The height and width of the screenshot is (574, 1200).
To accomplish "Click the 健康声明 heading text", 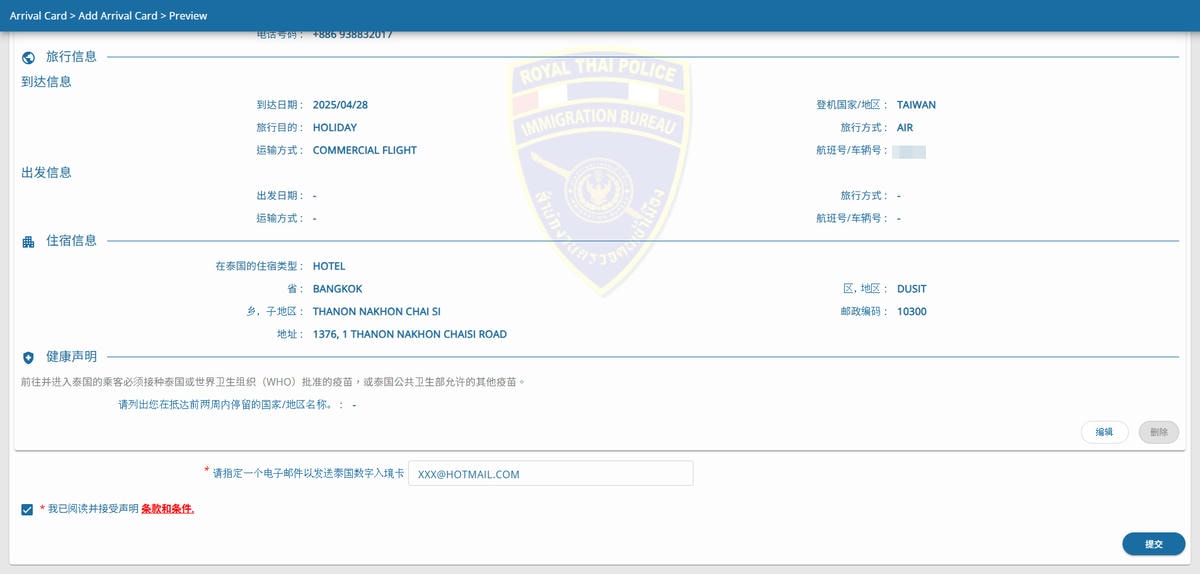I will coord(71,357).
